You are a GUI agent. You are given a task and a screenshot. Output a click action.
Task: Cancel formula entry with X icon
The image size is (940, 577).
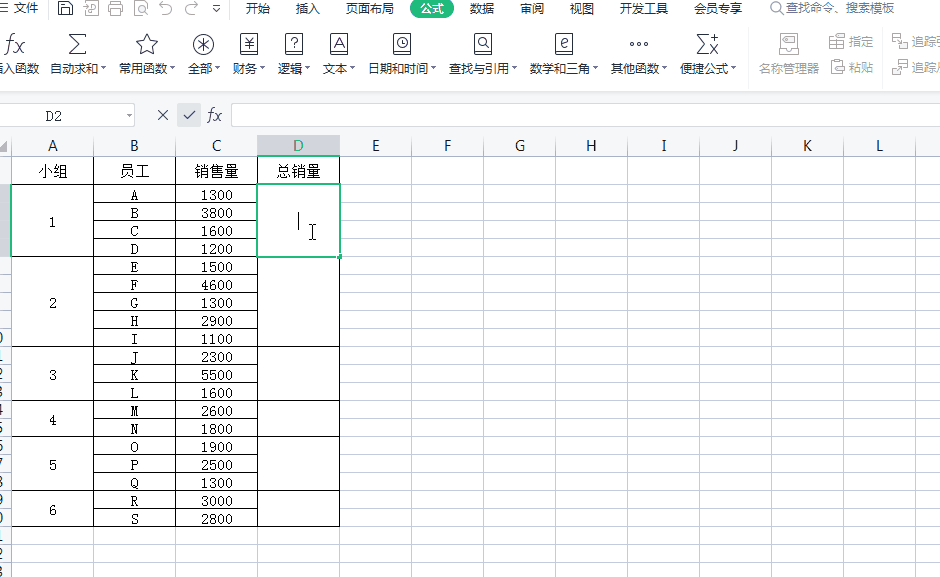162,115
